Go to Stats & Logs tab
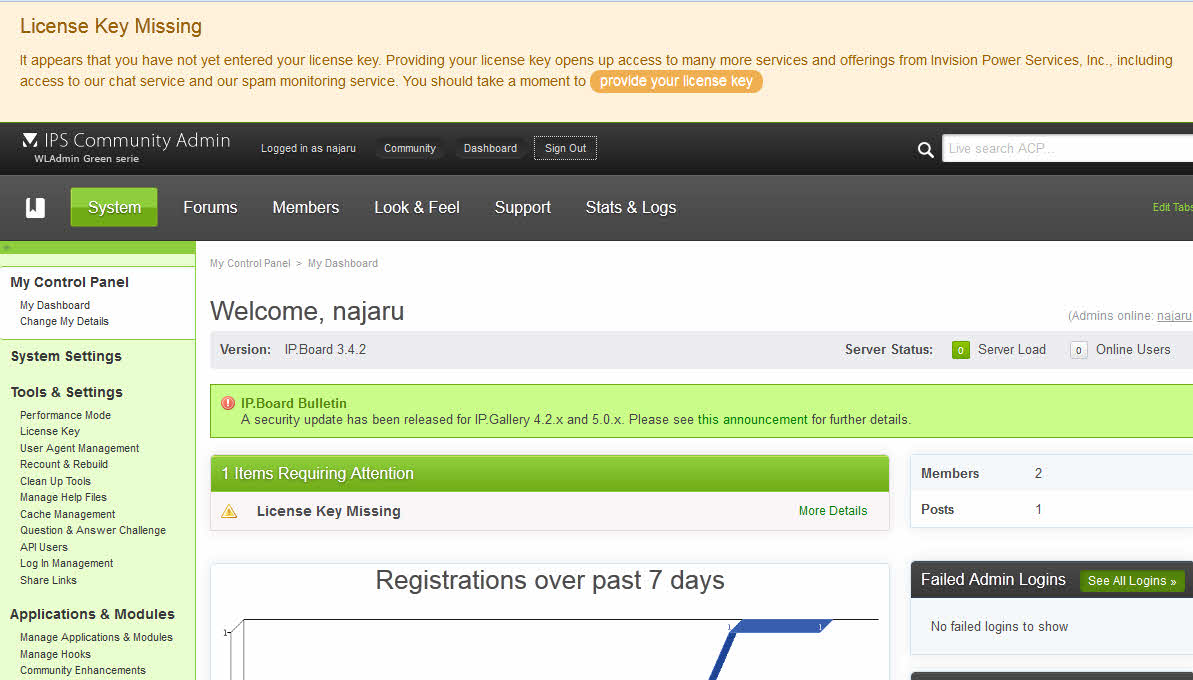This screenshot has width=1193, height=680. coord(630,207)
